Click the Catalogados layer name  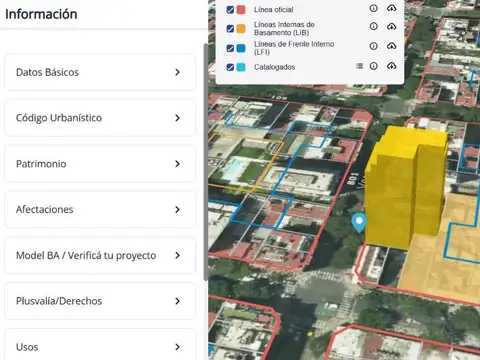coord(274,67)
